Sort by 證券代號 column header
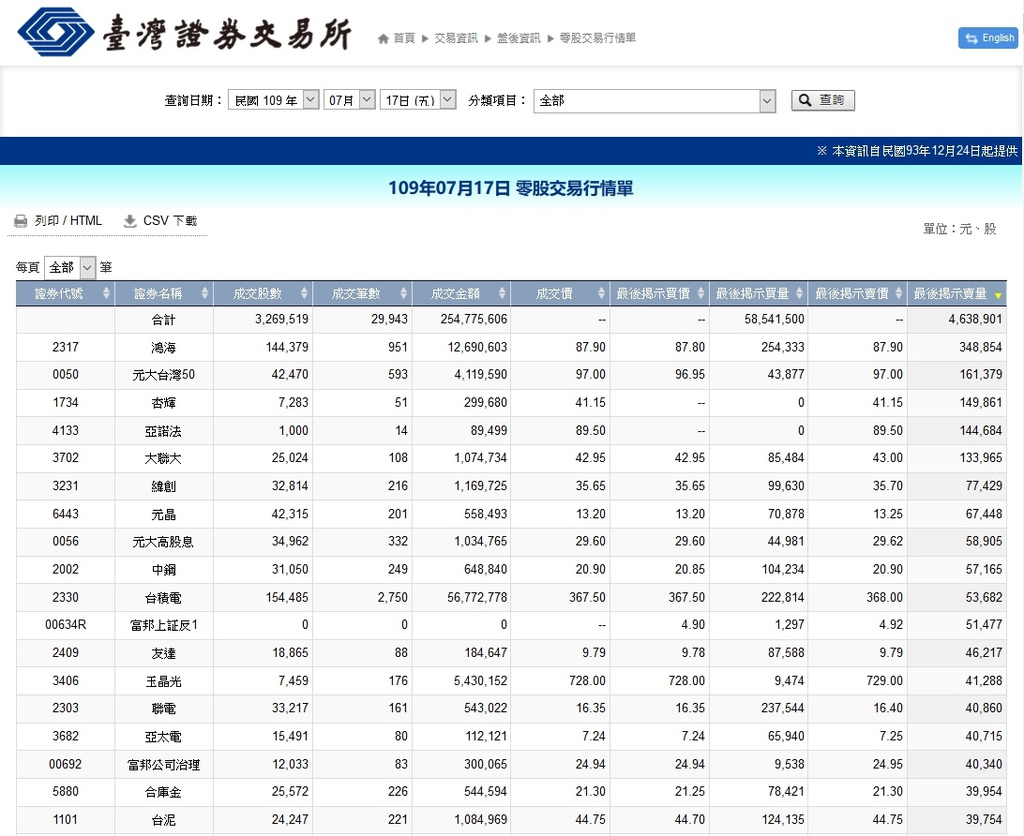This screenshot has width=1024, height=836. coord(65,293)
